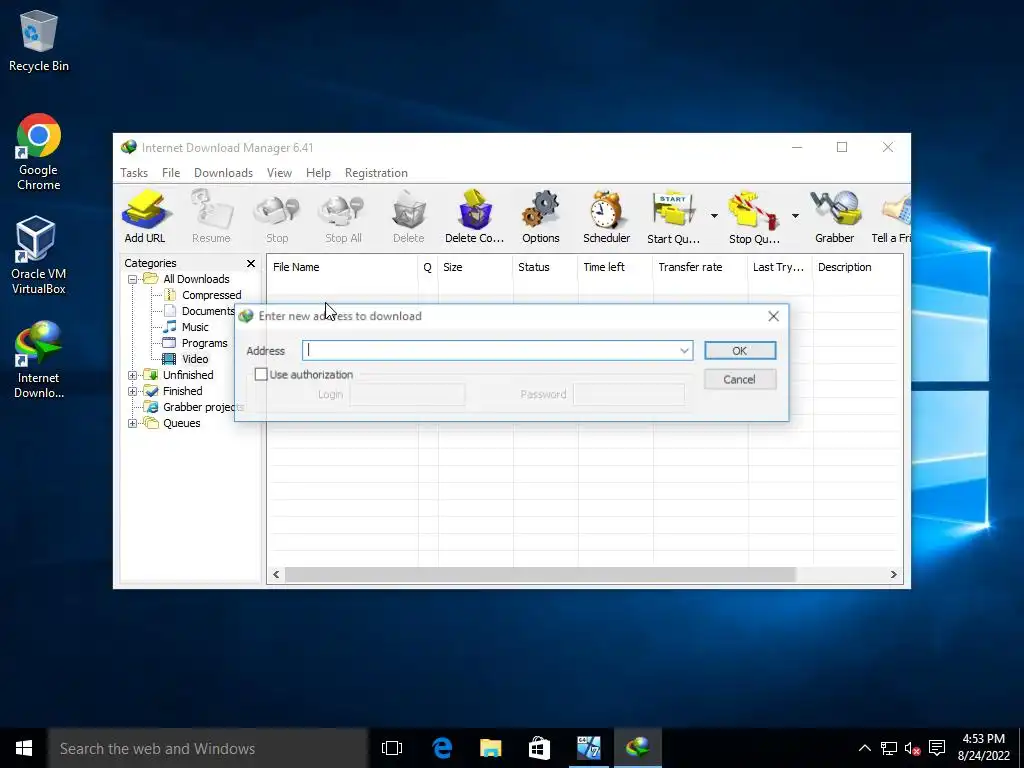The height and width of the screenshot is (768, 1024).
Task: Select the Music category icon
Action: [x=170, y=327]
